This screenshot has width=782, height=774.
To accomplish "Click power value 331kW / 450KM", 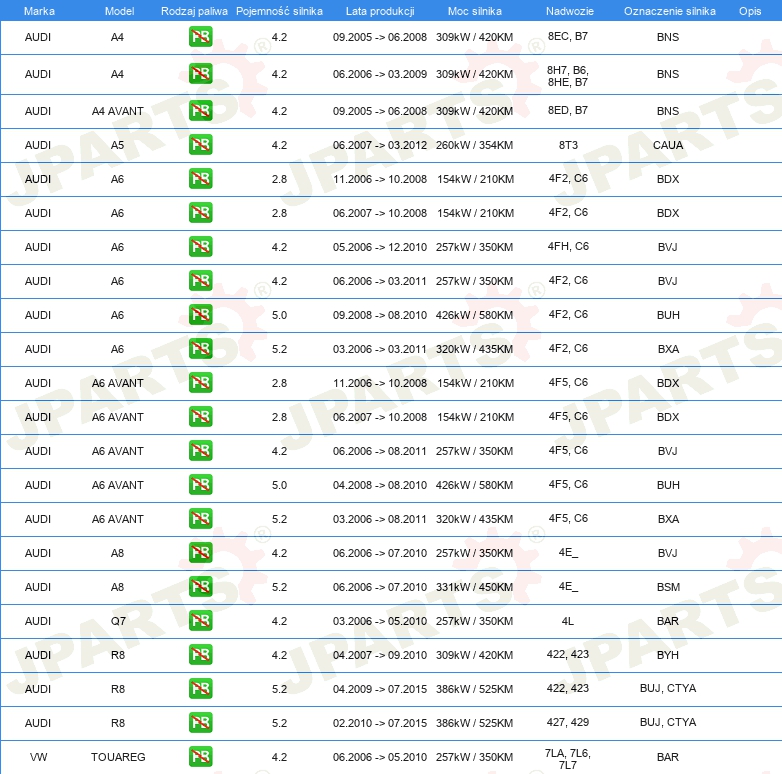I will (474, 587).
